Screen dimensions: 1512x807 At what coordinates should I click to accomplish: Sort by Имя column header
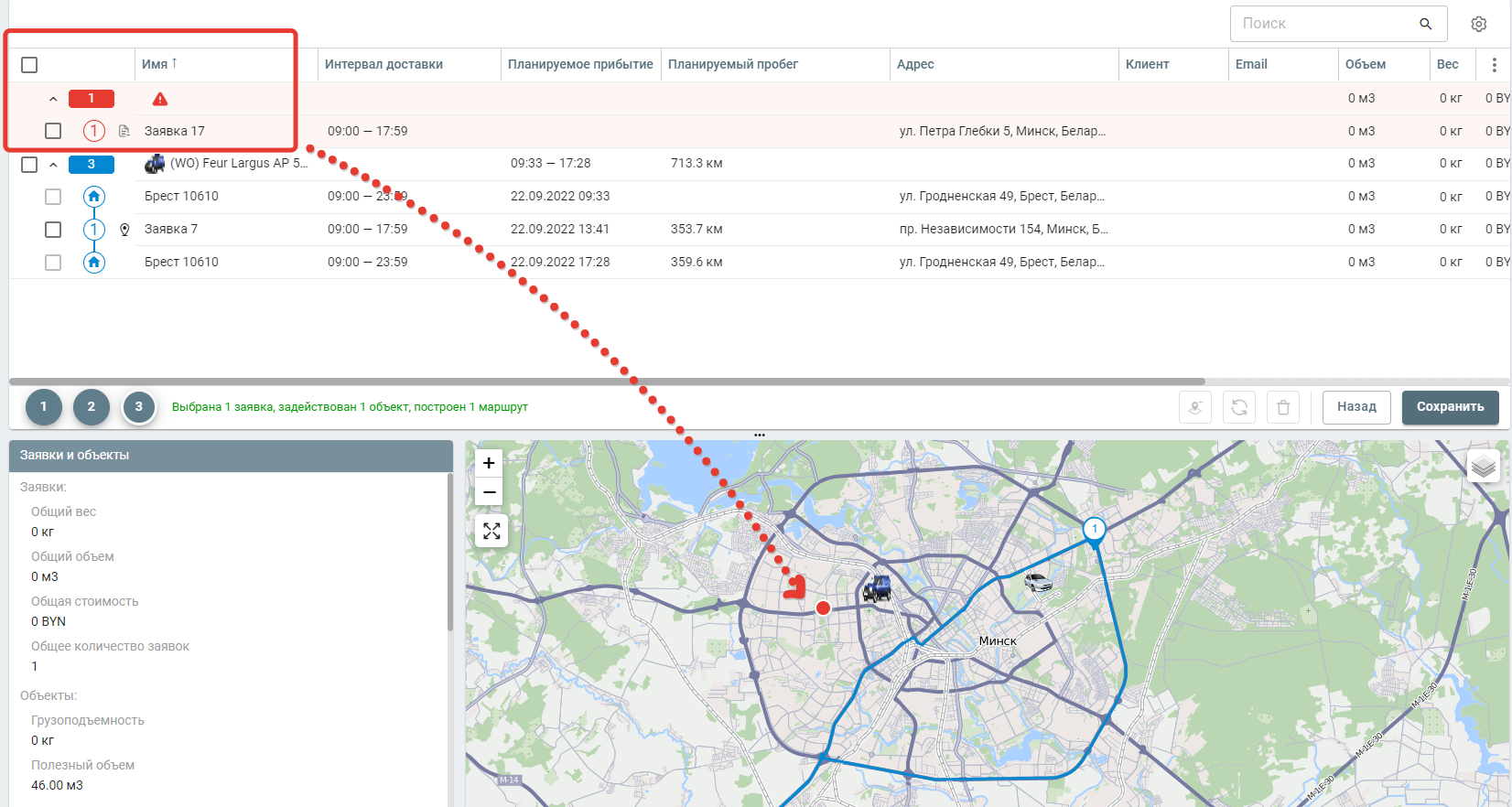(155, 64)
